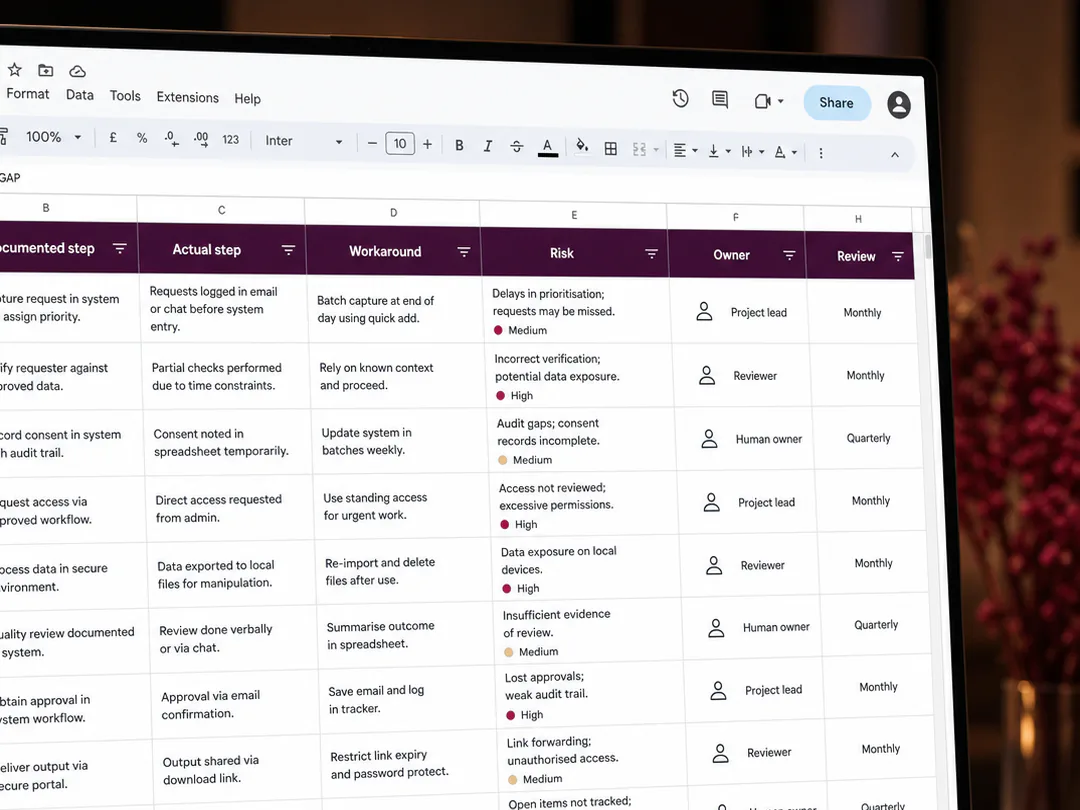Click the move to folder icon
Viewport: 1080px width, 810px height.
(45, 70)
